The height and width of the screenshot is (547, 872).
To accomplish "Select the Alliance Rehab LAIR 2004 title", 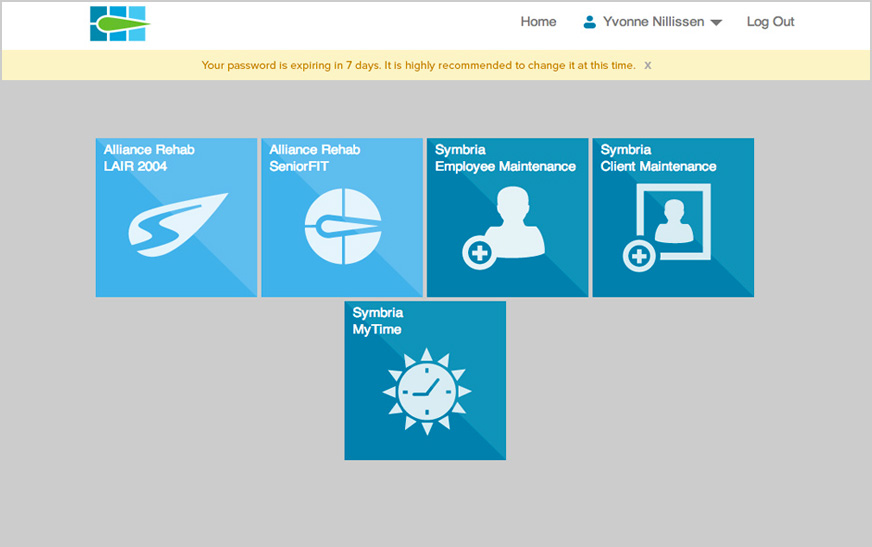I will [149, 158].
